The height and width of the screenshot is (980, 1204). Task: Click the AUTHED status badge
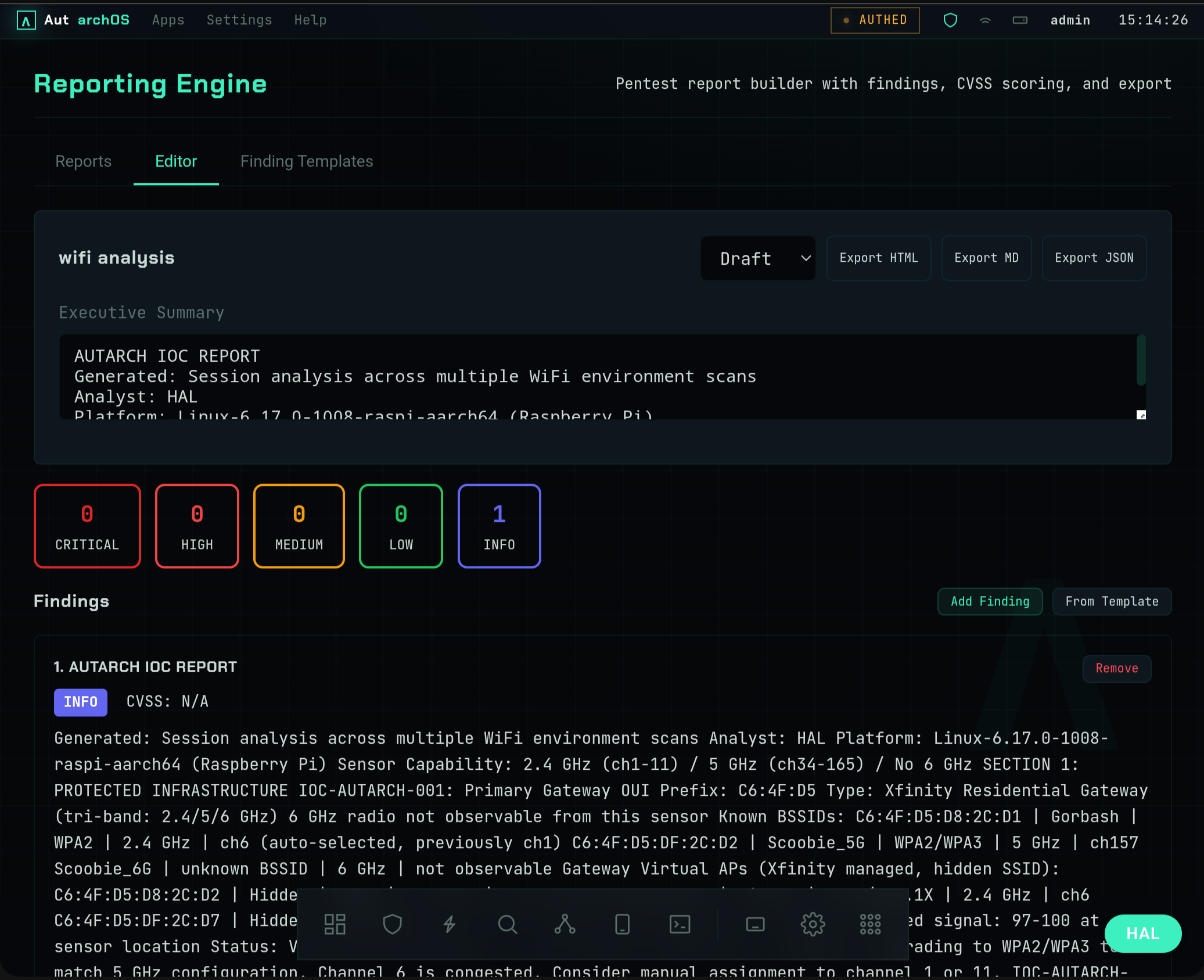point(875,20)
